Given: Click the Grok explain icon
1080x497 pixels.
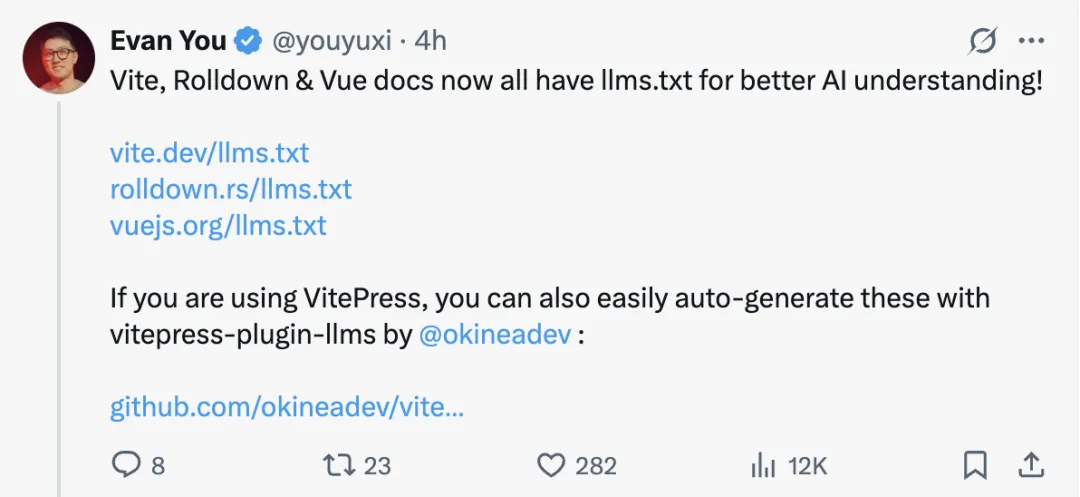Looking at the screenshot, I should pos(983,42).
